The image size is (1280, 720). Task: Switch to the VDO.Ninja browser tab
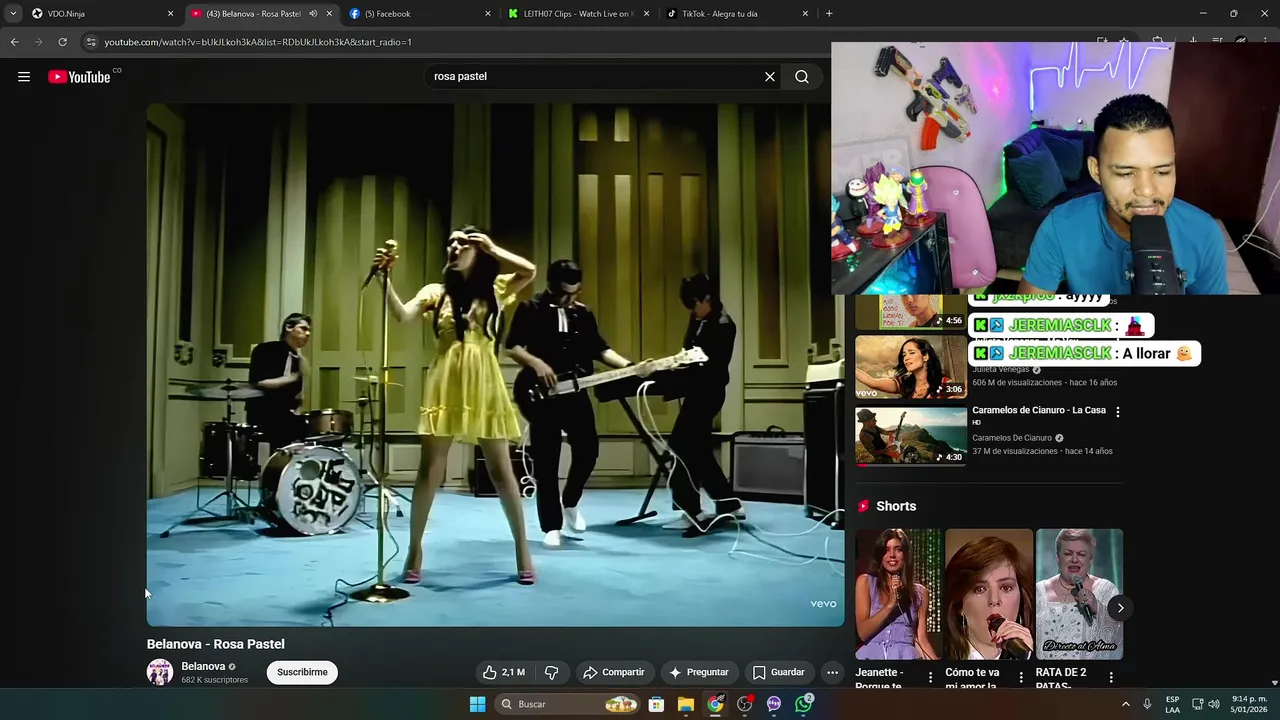(x=95, y=14)
